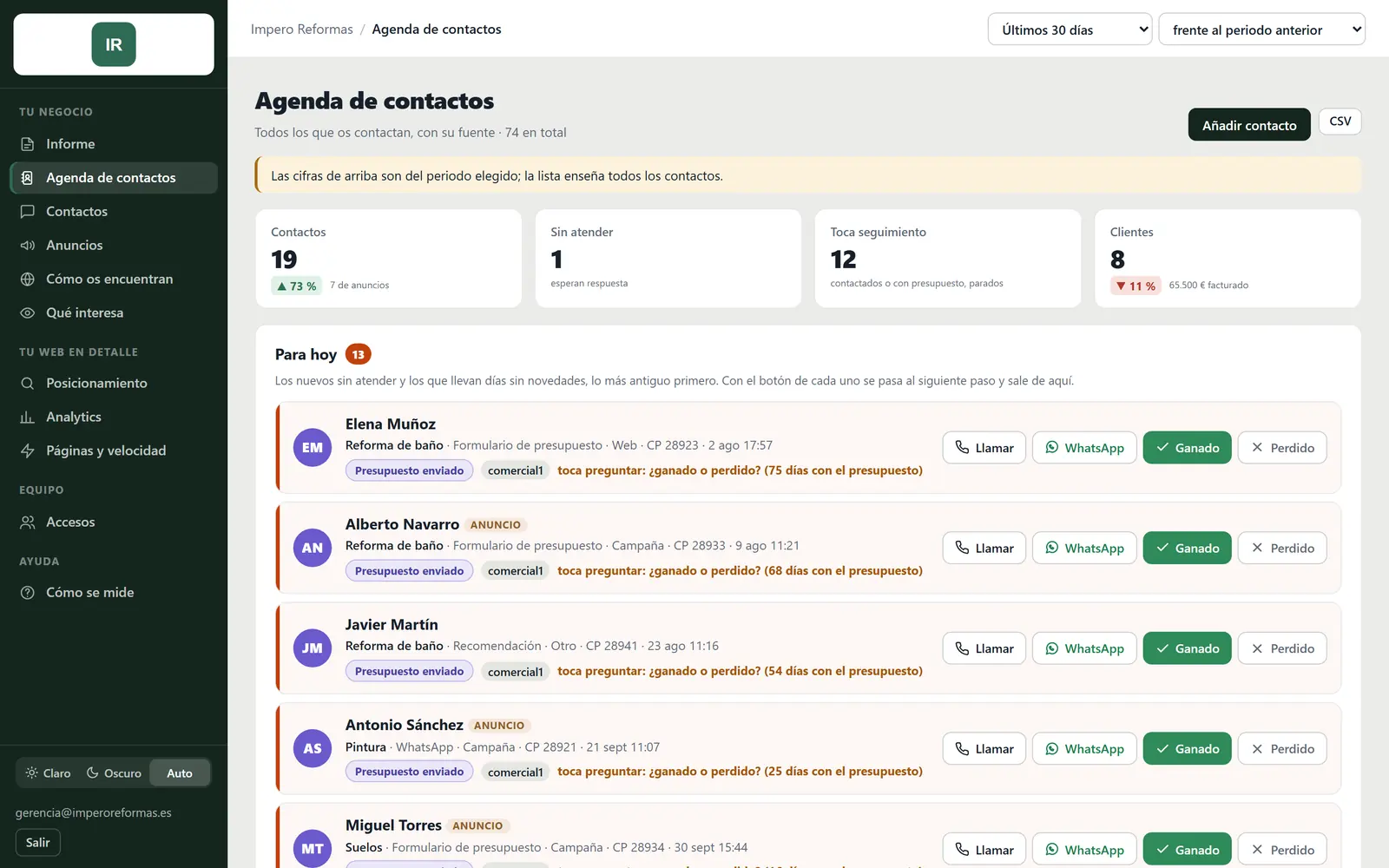Open the Últimos 30 días dropdown
The height and width of the screenshot is (868, 1389).
click(1070, 30)
